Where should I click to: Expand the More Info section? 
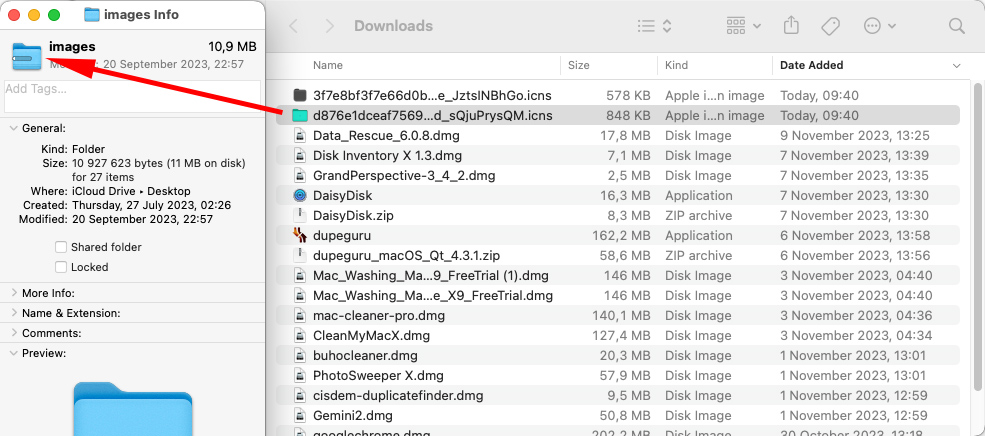13,293
